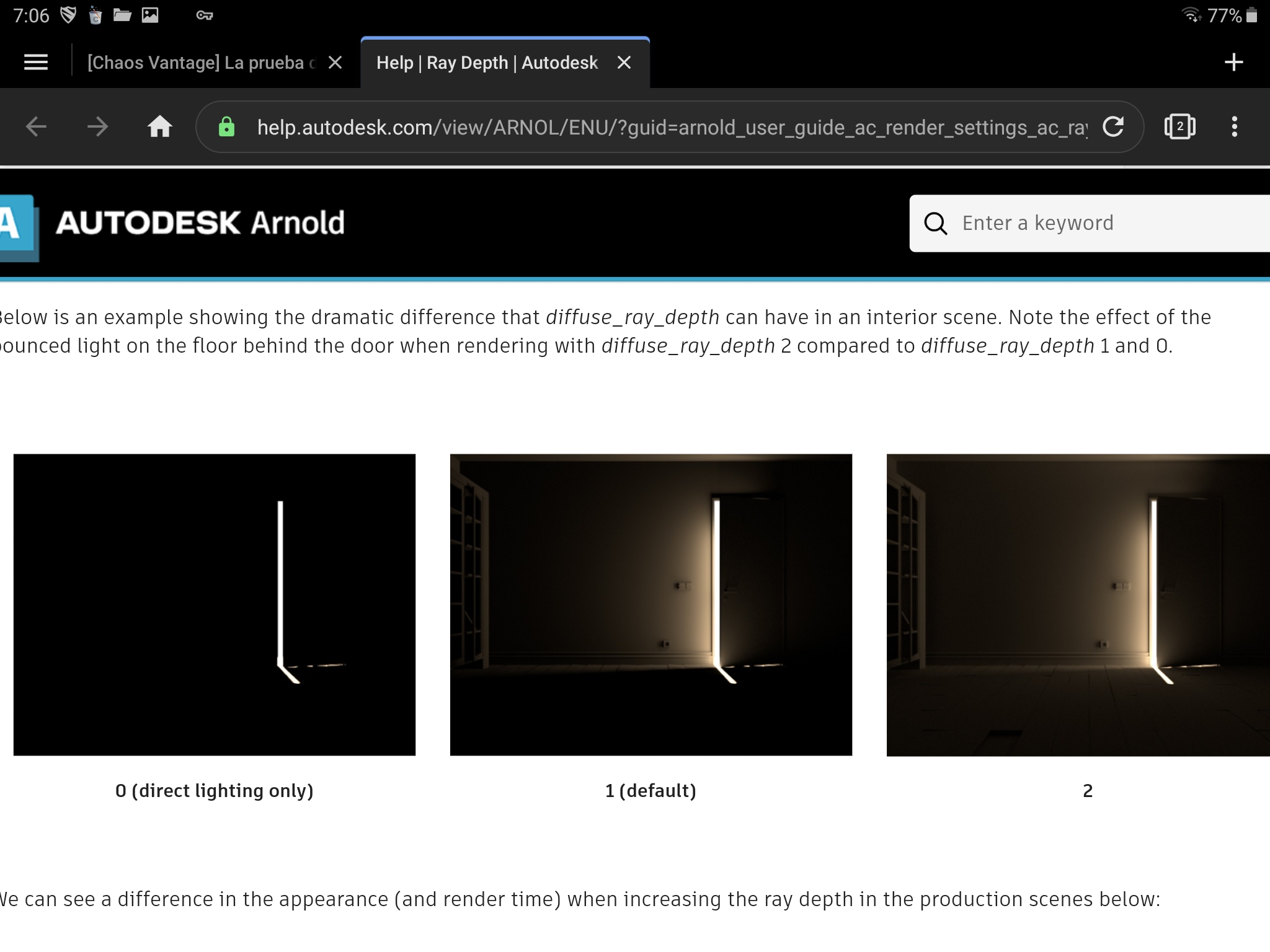Screen dimensions: 1270x952
Task: Open the browser hamburger menu
Action: (x=35, y=63)
